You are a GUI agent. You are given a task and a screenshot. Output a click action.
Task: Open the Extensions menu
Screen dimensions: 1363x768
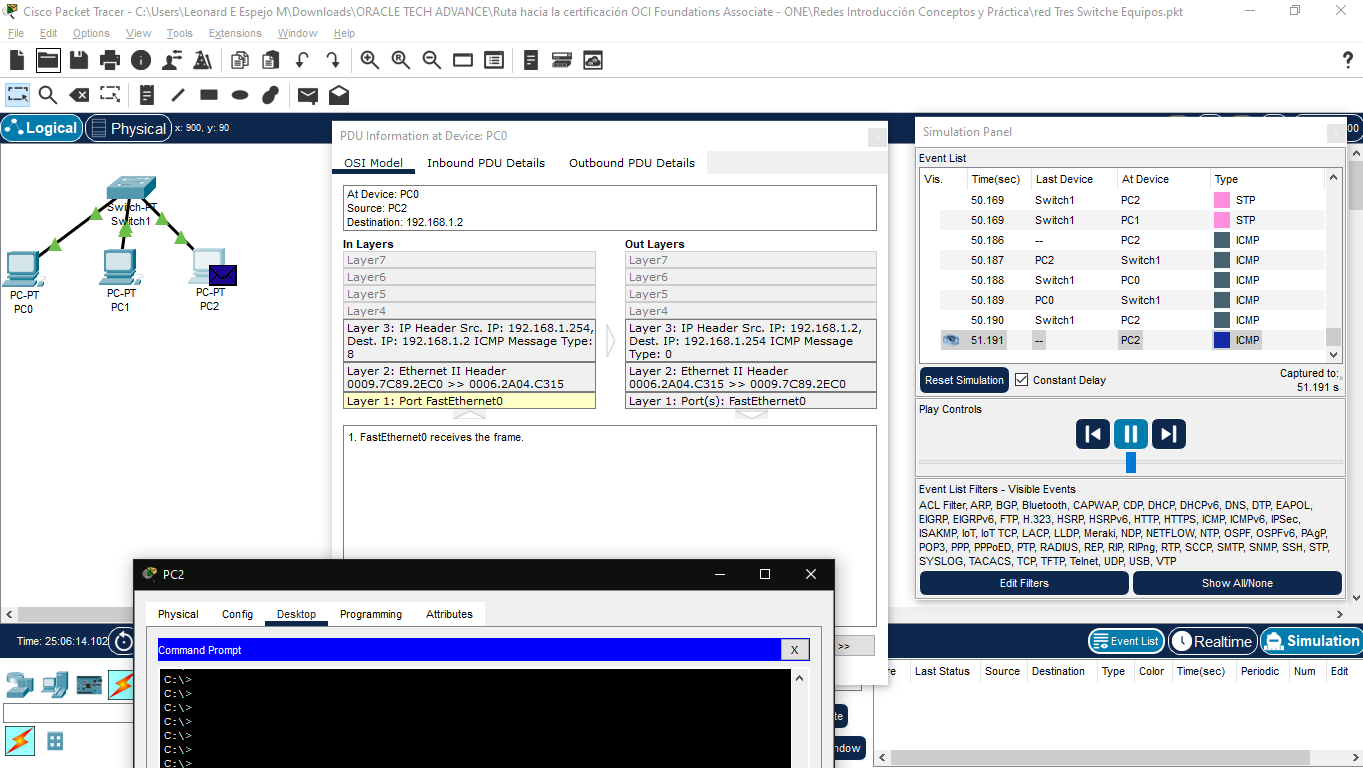[233, 33]
